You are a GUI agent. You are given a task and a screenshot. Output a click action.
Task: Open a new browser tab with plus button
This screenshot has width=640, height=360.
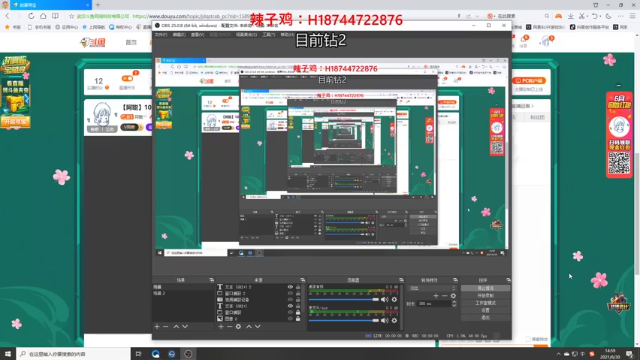(x=98, y=5)
